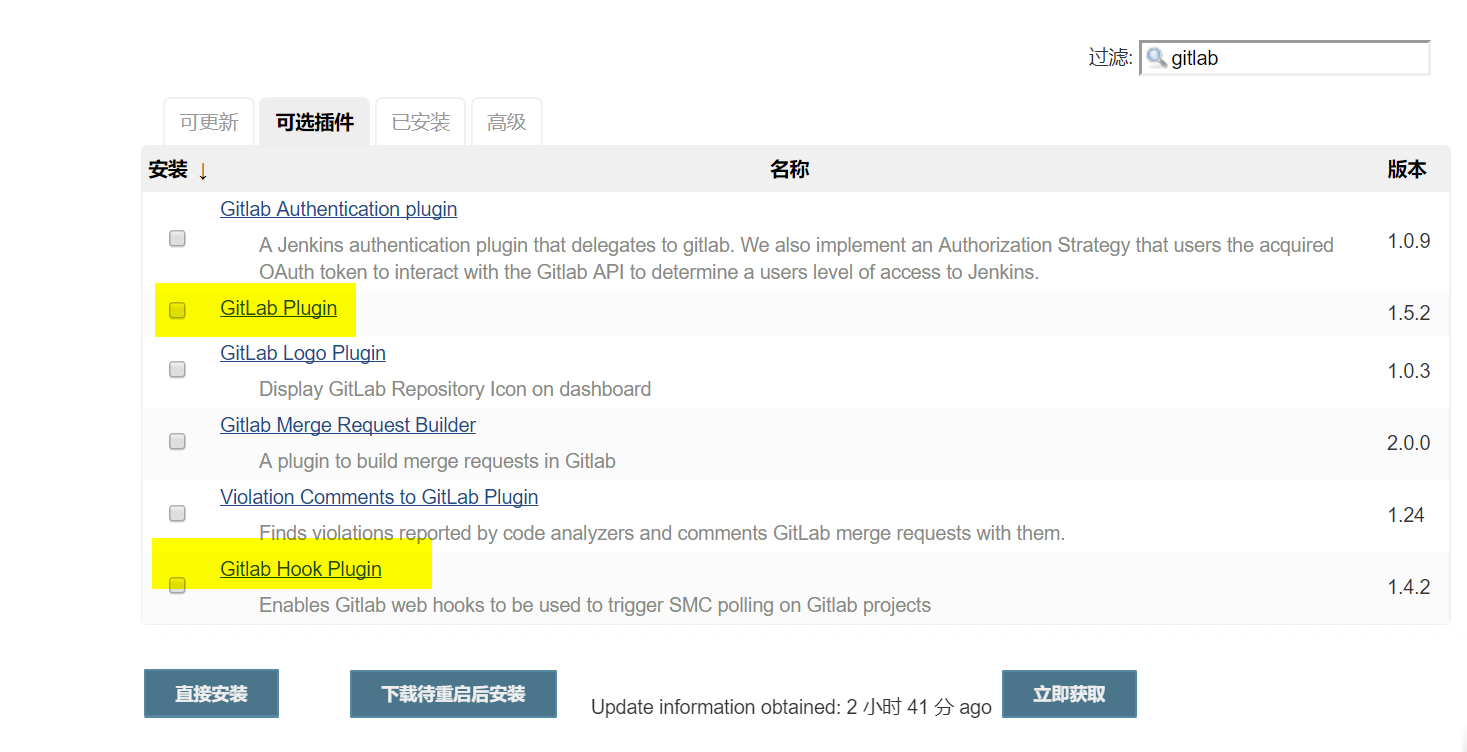Click the sort arrow beside 安装 header
The width and height of the screenshot is (1467, 752).
[x=203, y=171]
